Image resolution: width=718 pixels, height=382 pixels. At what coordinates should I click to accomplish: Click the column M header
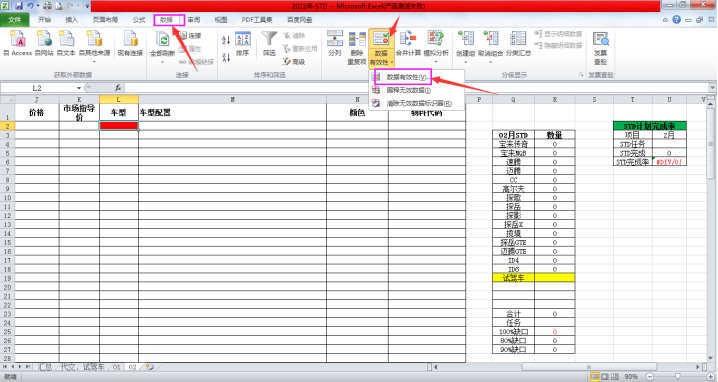233,99
